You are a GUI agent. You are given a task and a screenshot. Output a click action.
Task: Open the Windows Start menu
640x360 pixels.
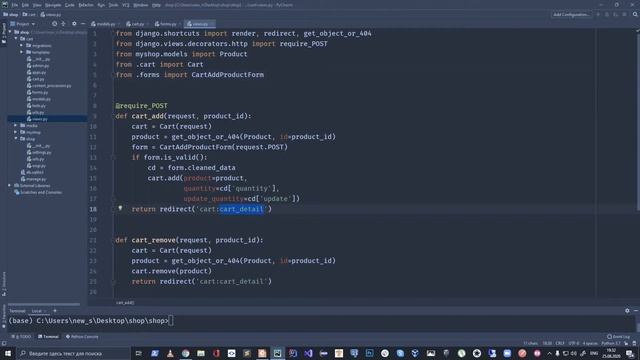[8, 353]
